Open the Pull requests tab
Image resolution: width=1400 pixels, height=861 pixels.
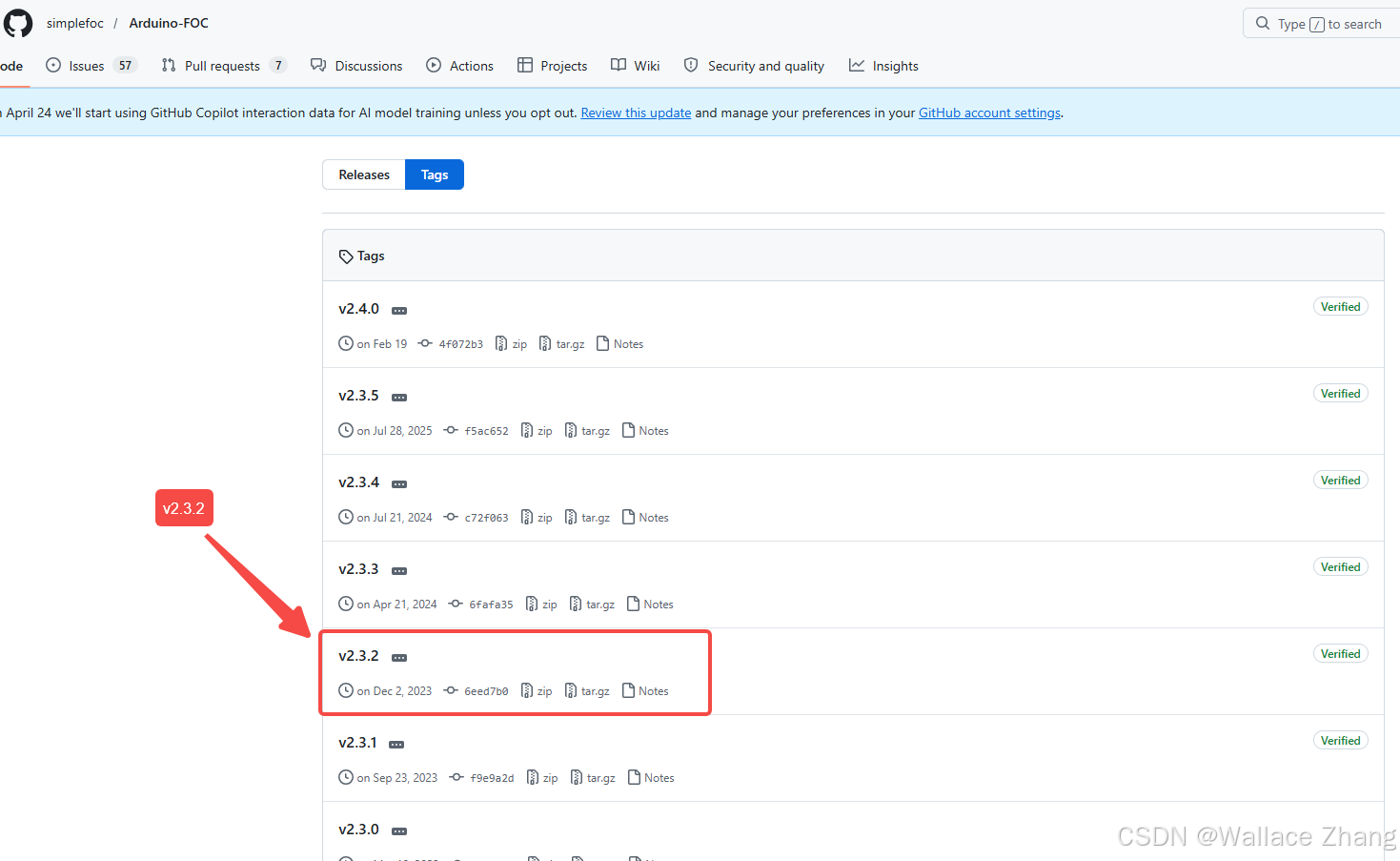pyautogui.click(x=223, y=66)
